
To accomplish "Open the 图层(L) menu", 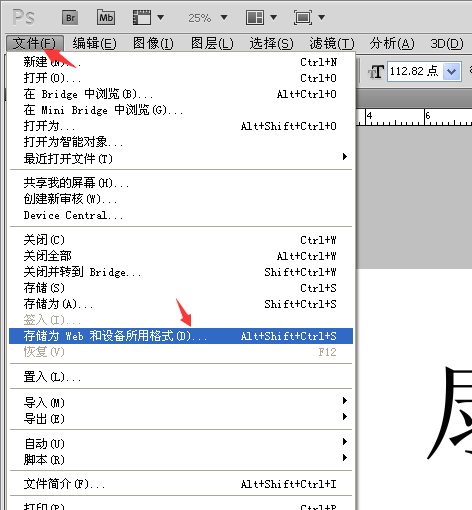I will tap(212, 43).
